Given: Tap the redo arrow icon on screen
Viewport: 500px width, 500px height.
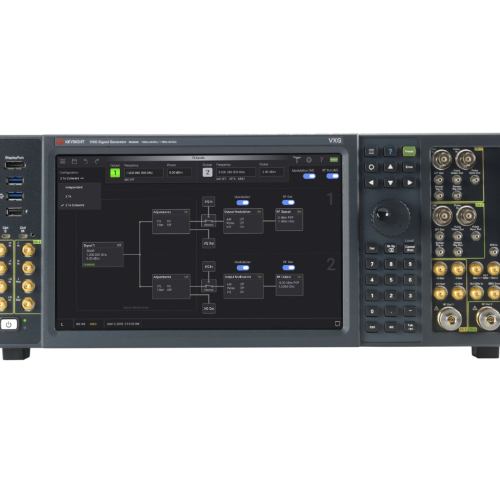Looking at the screenshot, I should (97, 161).
